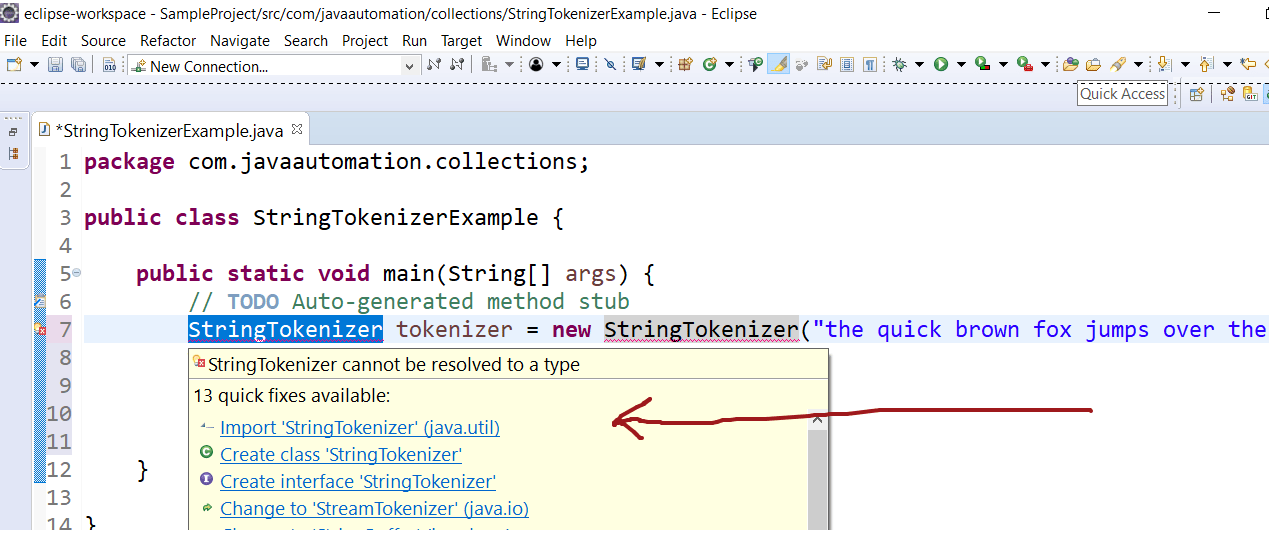Click the task marker on line 6
Viewport: 1269px width, 533px height.
[40, 301]
